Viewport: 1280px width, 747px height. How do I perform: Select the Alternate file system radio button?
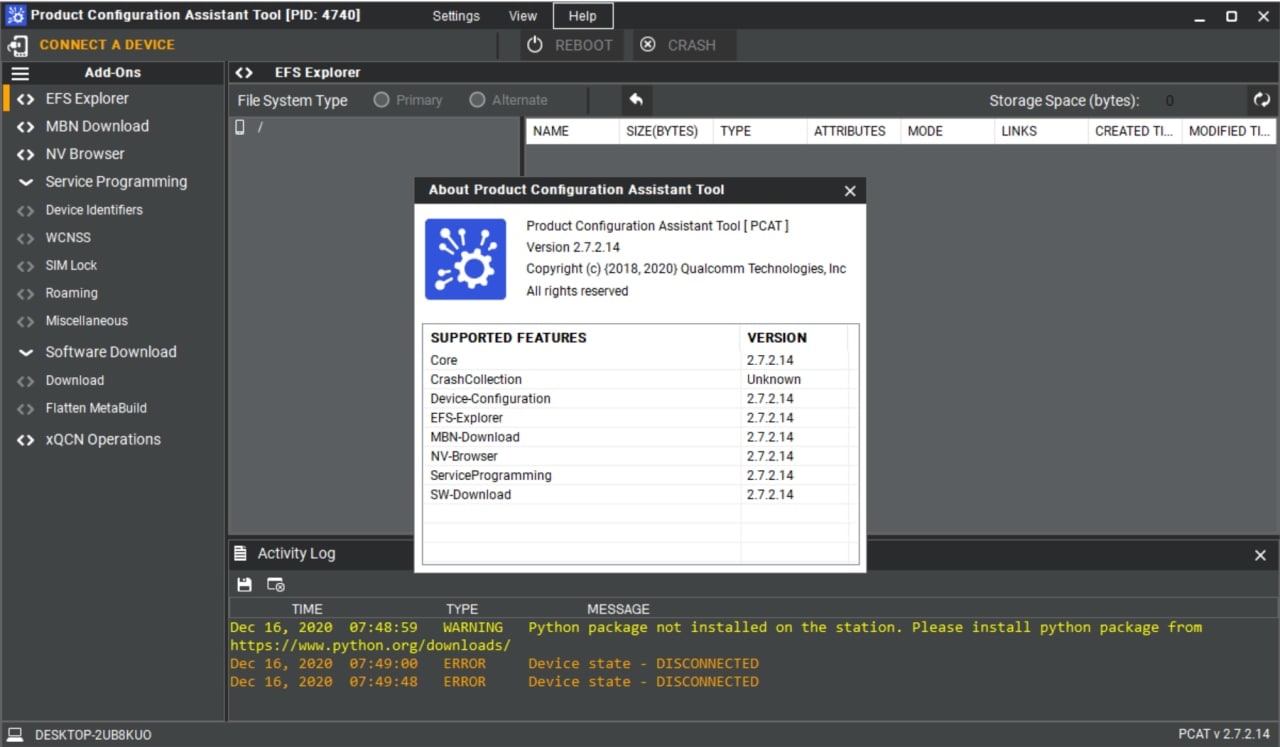coord(477,100)
